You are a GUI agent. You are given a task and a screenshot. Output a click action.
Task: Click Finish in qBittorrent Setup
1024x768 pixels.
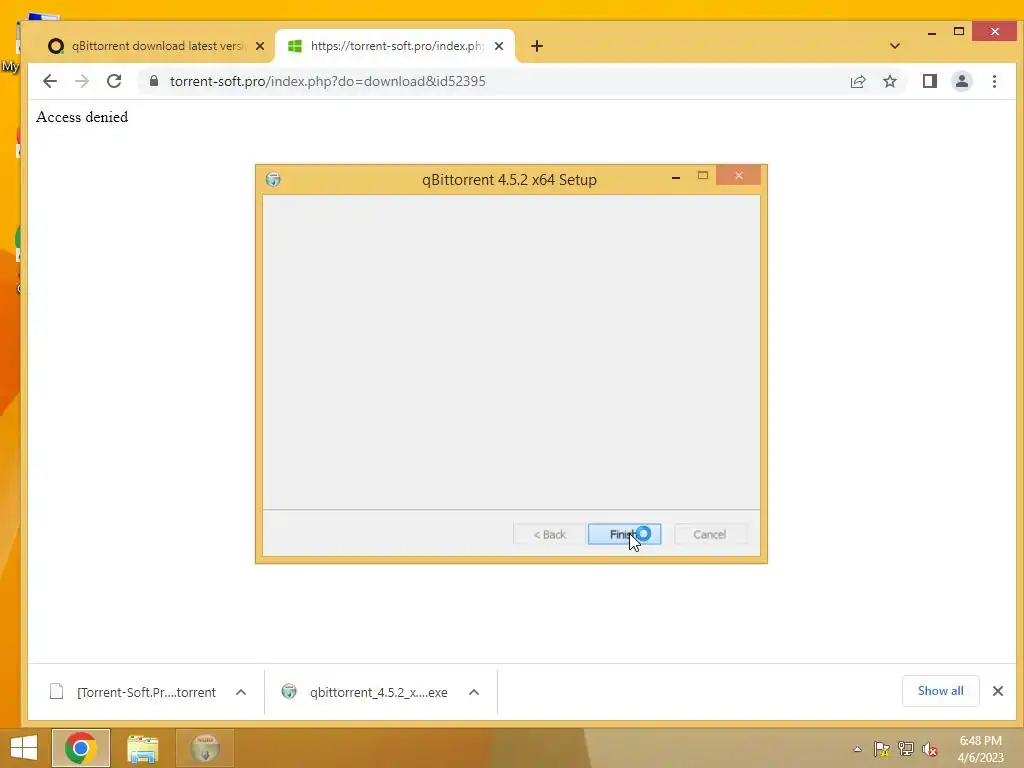point(624,534)
